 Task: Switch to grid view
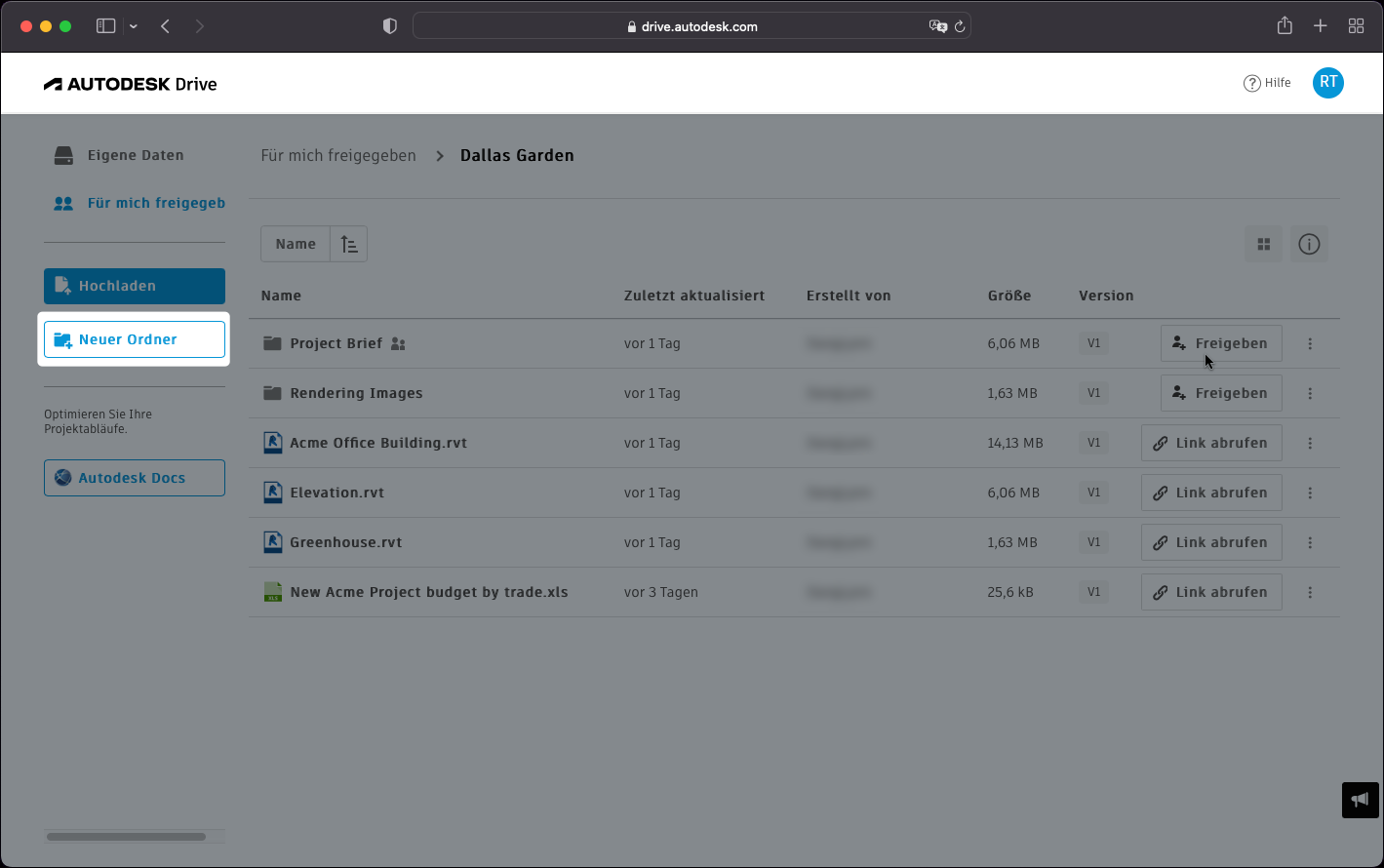pyautogui.click(x=1264, y=244)
